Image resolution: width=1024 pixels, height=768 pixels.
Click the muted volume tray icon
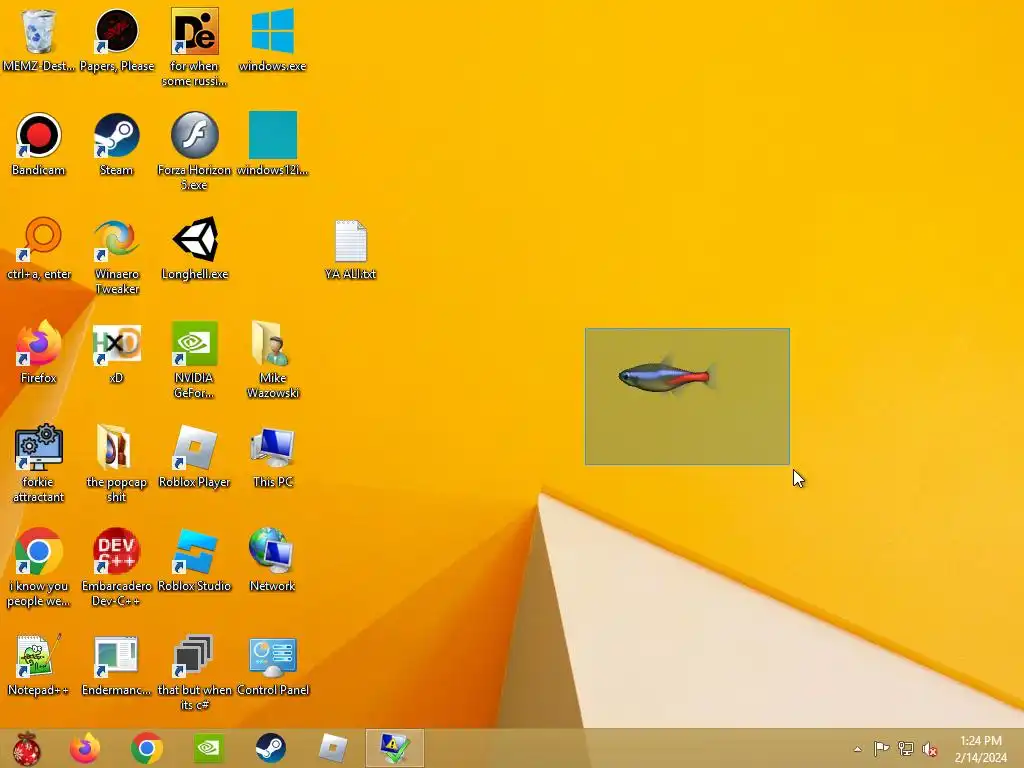click(x=930, y=749)
